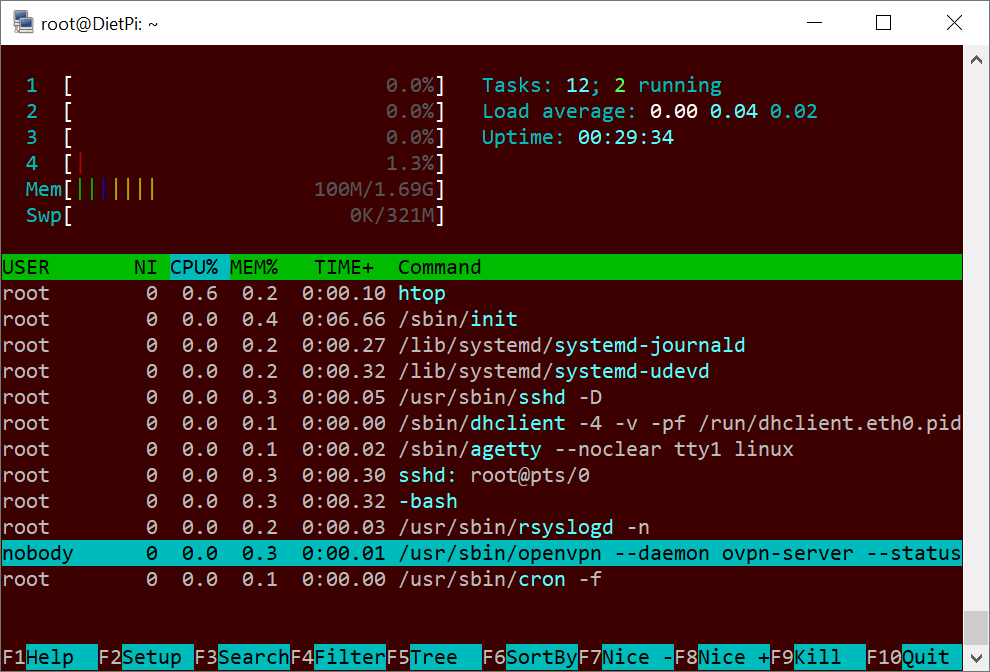The width and height of the screenshot is (990, 672).
Task: Select the sshd: root@pts/0 row
Action: [x=482, y=475]
